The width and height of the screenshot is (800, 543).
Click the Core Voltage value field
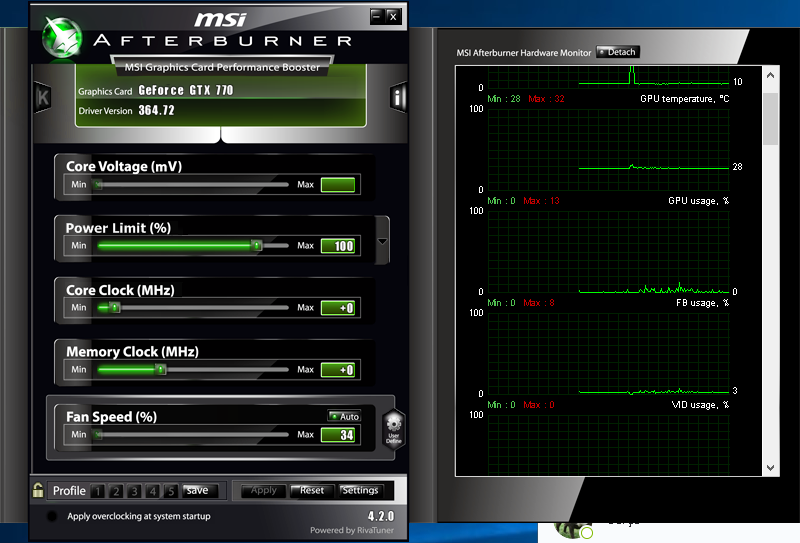pos(338,185)
